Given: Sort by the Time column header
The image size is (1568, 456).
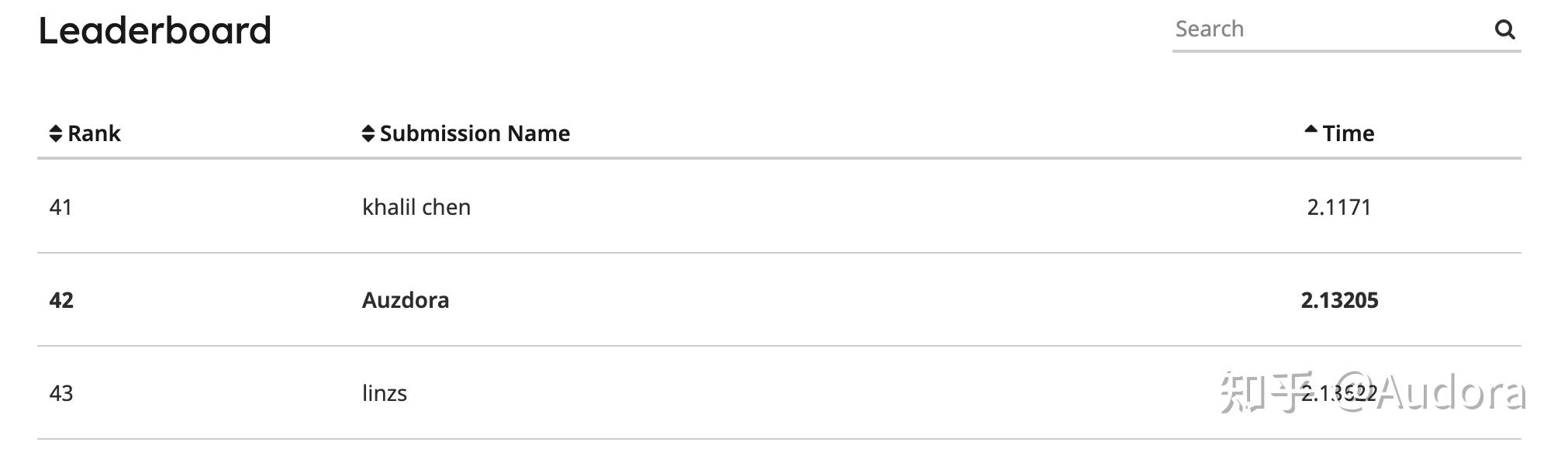Looking at the screenshot, I should point(1348,133).
